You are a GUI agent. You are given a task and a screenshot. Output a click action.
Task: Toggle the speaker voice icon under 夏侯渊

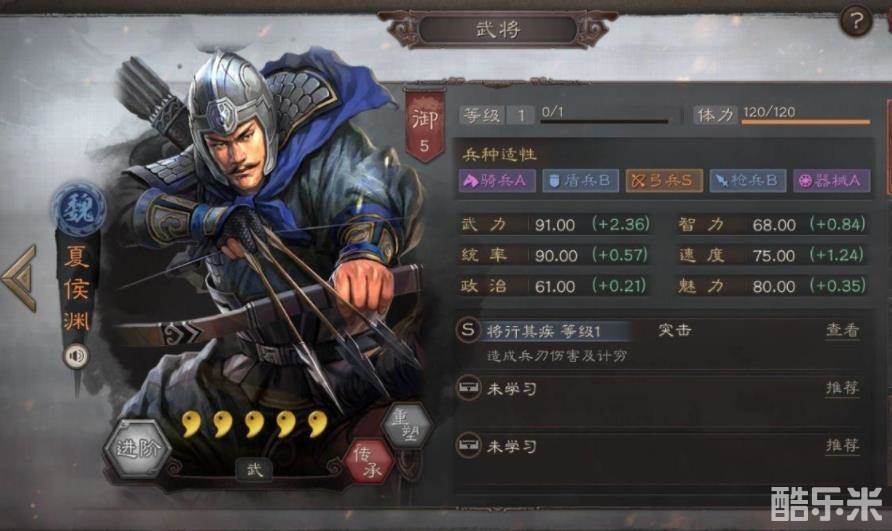(76, 356)
